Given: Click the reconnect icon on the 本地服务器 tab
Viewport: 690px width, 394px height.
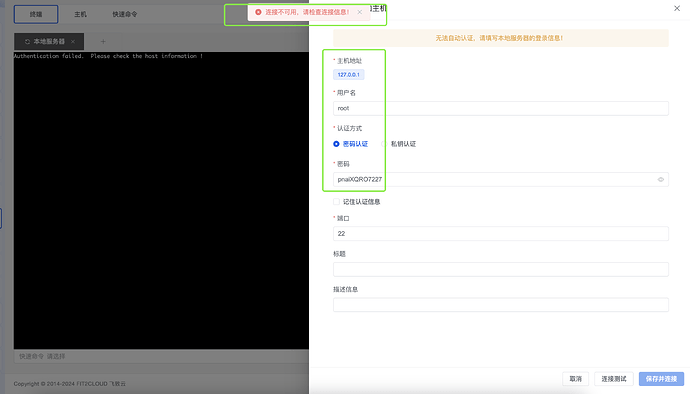Looking at the screenshot, I should click(27, 41).
